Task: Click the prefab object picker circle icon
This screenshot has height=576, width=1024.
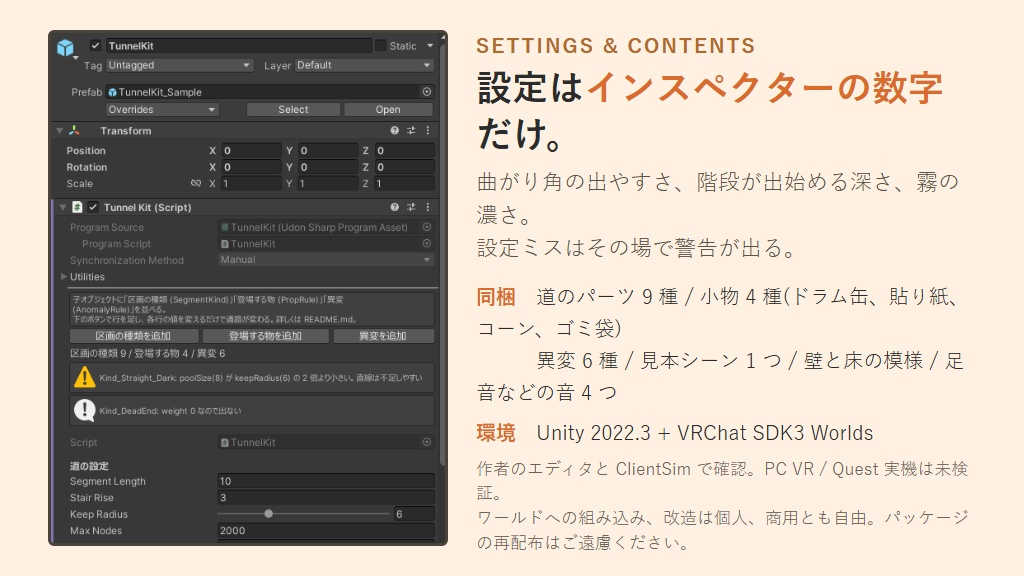Action: [x=427, y=92]
